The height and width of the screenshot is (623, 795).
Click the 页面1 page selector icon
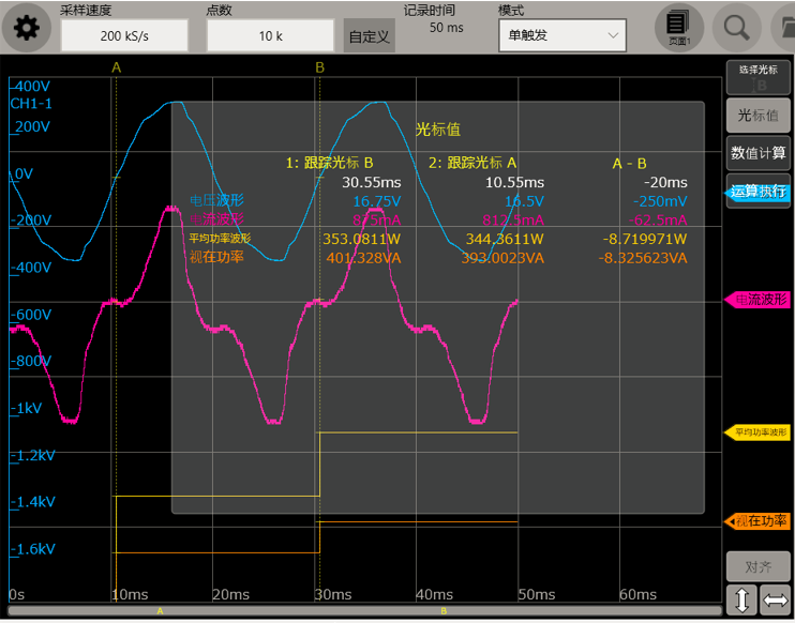pyautogui.click(x=679, y=27)
